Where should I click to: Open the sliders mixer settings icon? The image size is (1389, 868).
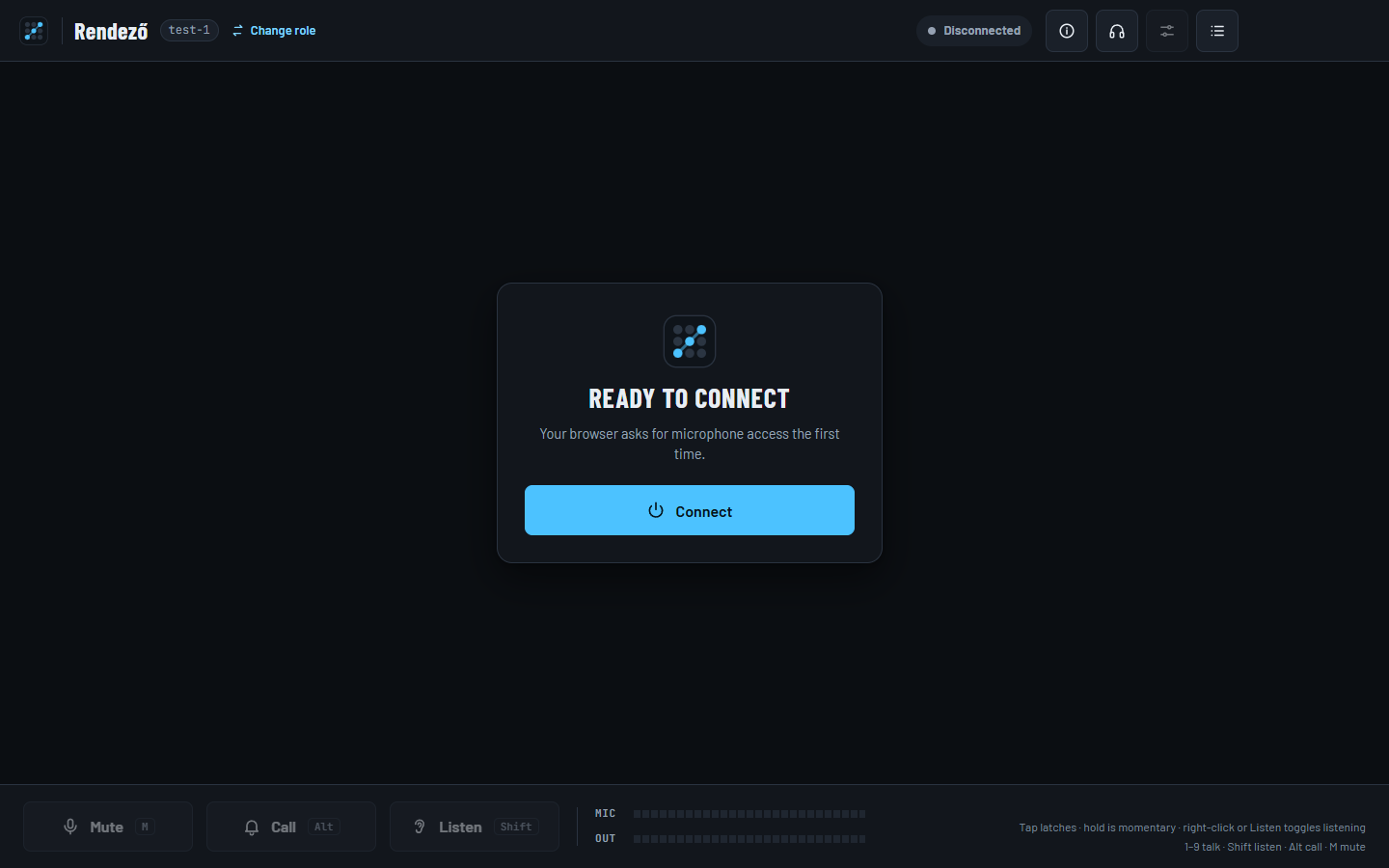pyautogui.click(x=1167, y=31)
